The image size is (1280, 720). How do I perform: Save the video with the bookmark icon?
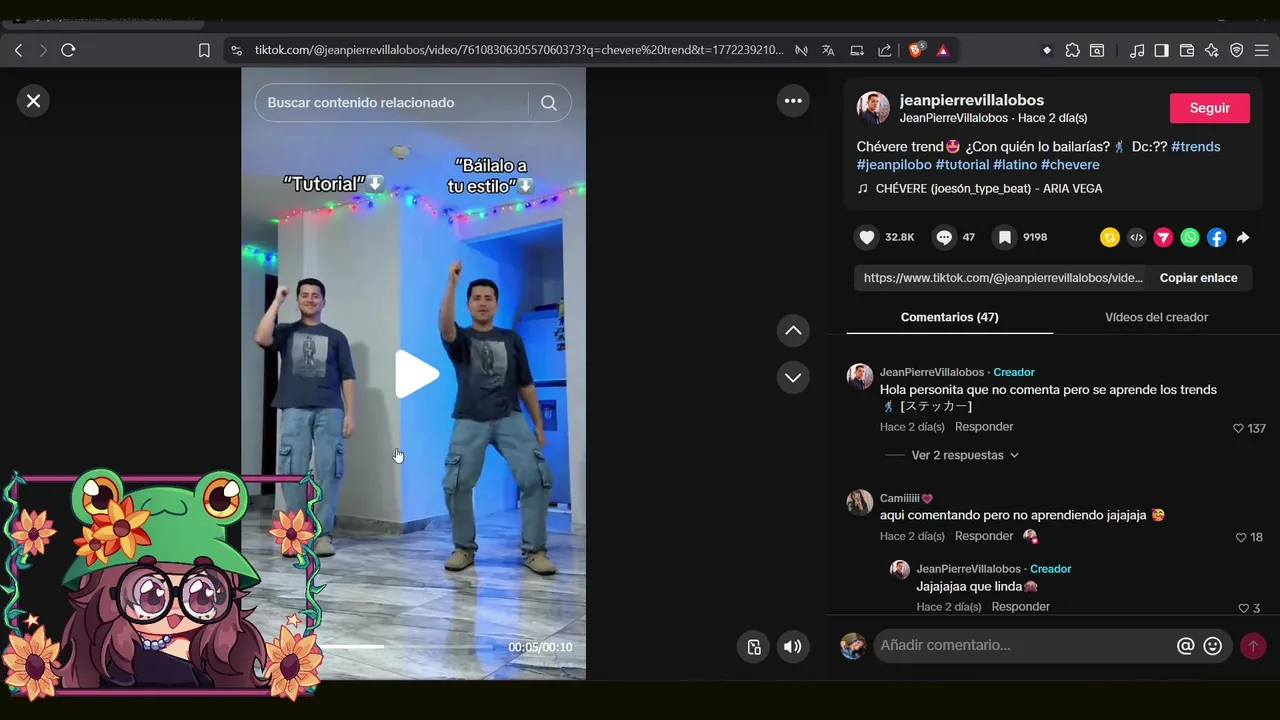1005,238
